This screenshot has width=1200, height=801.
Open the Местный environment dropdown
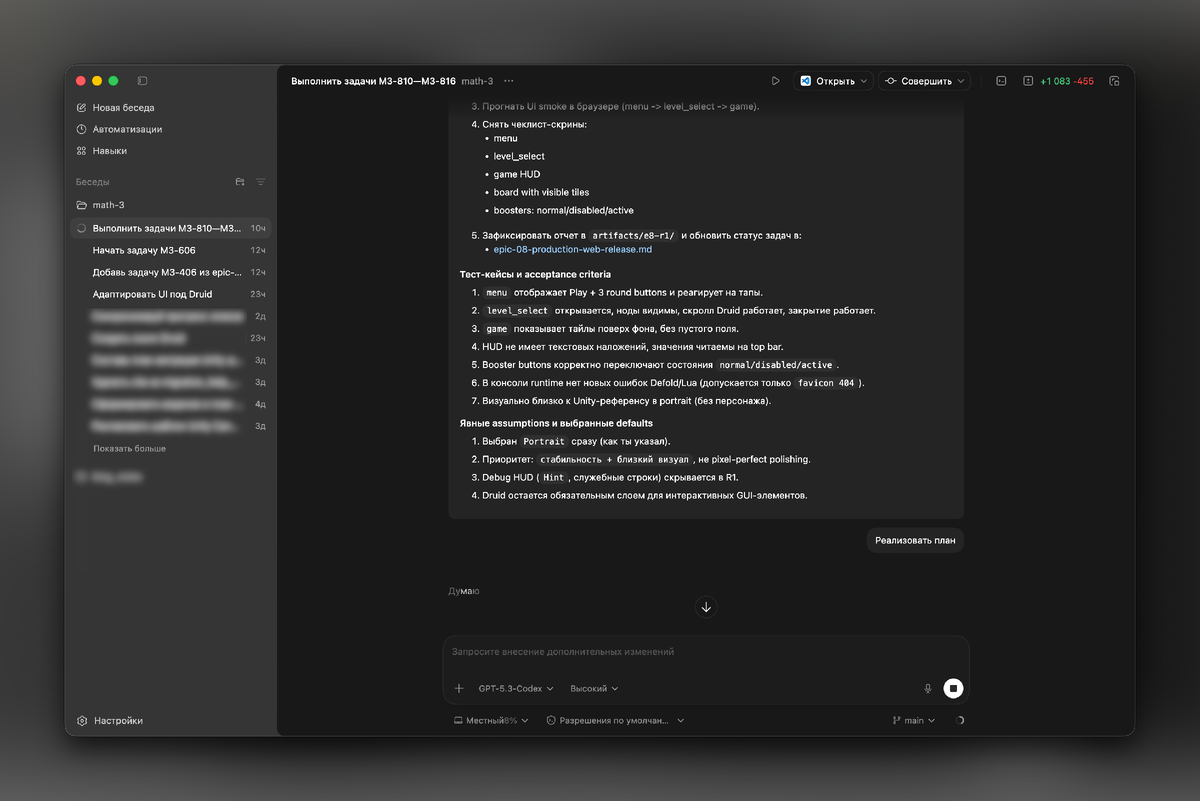[491, 720]
